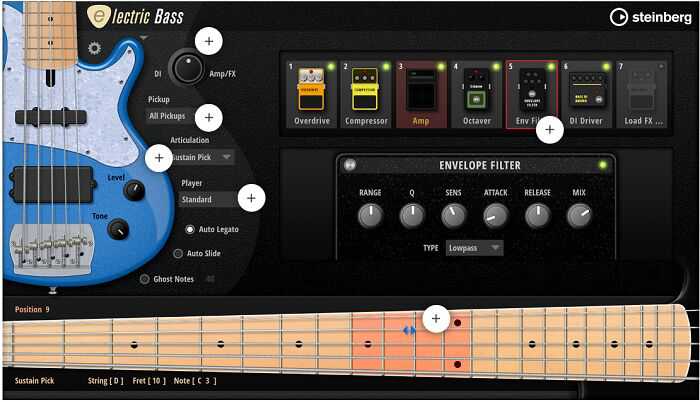Click the ENVELOPE FILTER title
700x402 pixels.
(480, 165)
